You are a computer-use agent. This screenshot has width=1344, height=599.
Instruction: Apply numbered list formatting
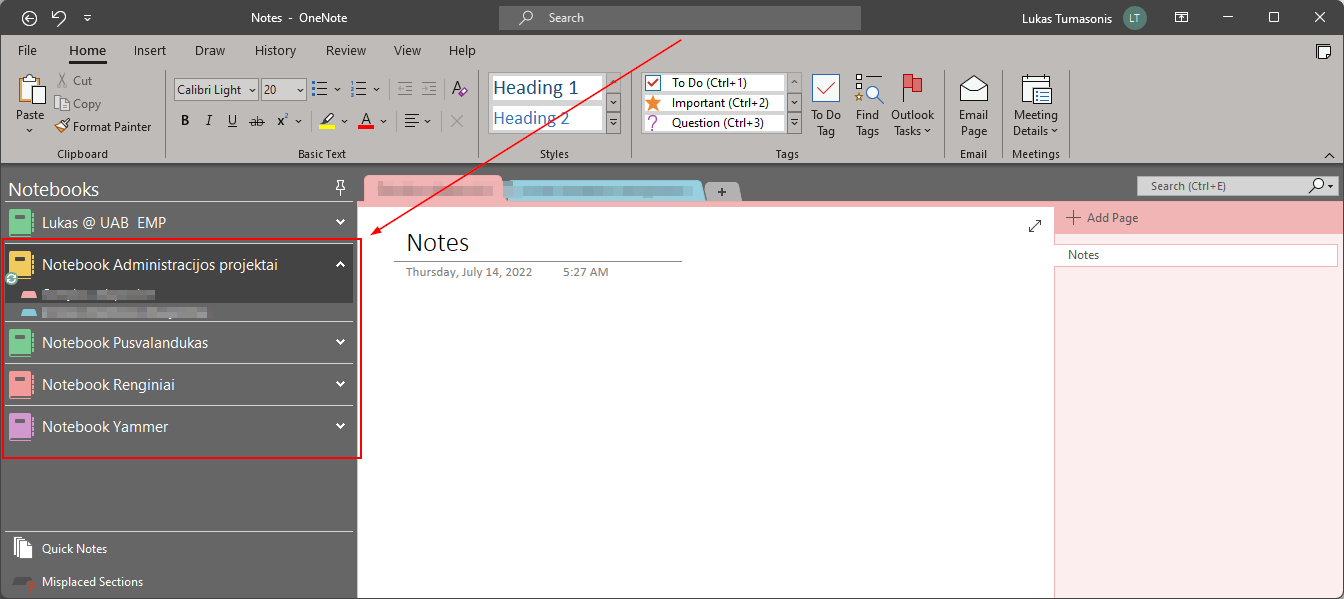[x=360, y=89]
